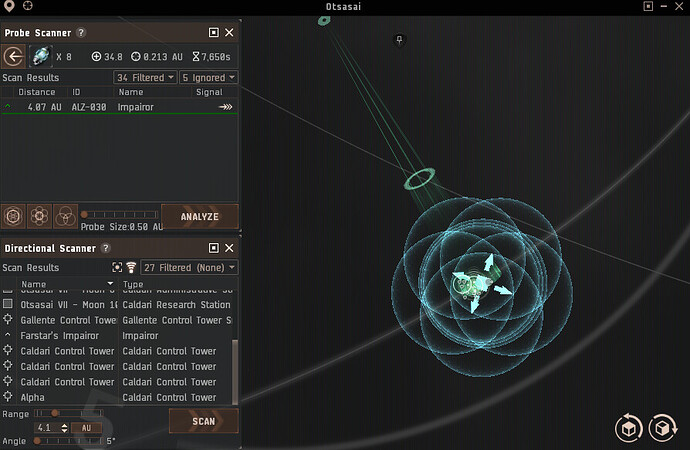Screen dimensions: 690x450
Task: Select Farstar's Impairor row
Action: click(117, 335)
